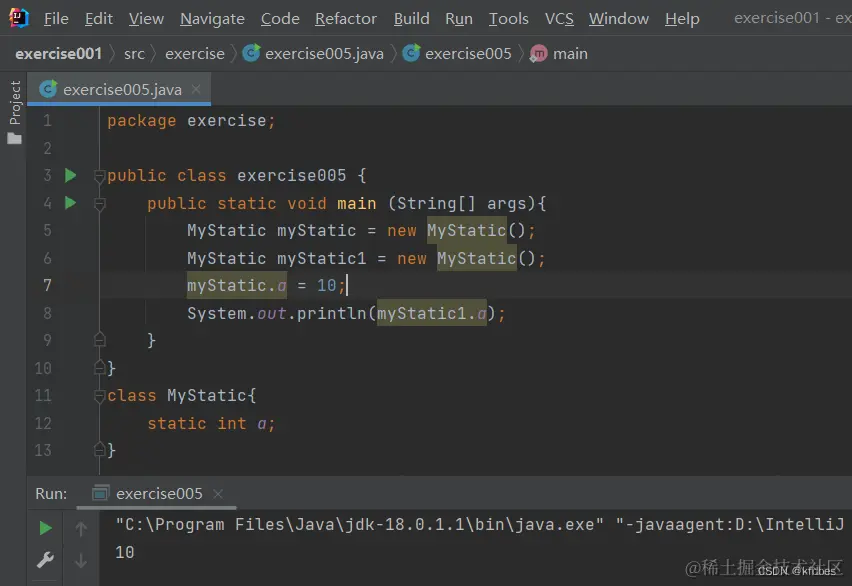The height and width of the screenshot is (586, 852).
Task: Click run configuration icon on Run tab
Action: (101, 493)
